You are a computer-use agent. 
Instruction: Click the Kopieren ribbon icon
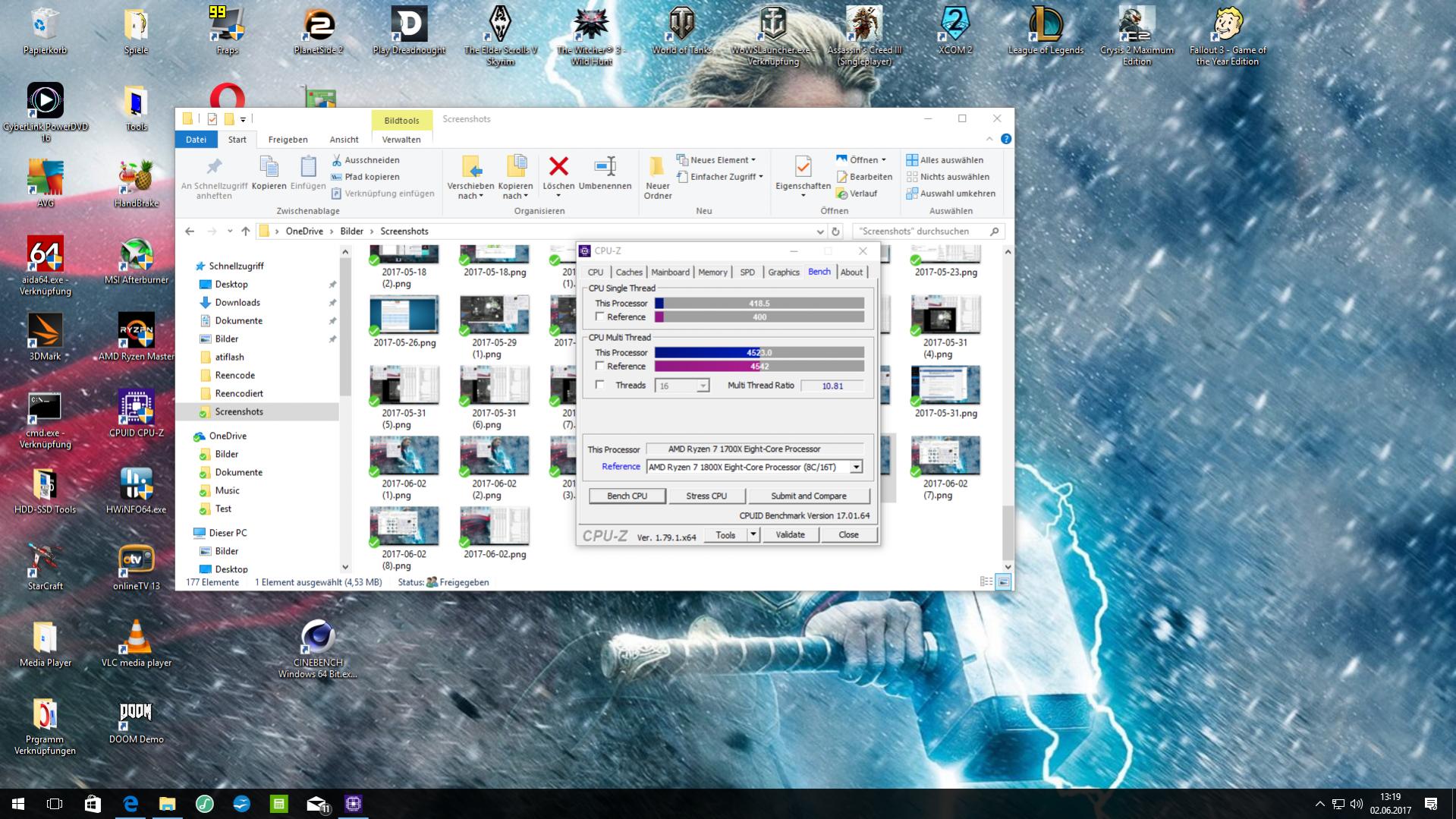pyautogui.click(x=269, y=173)
